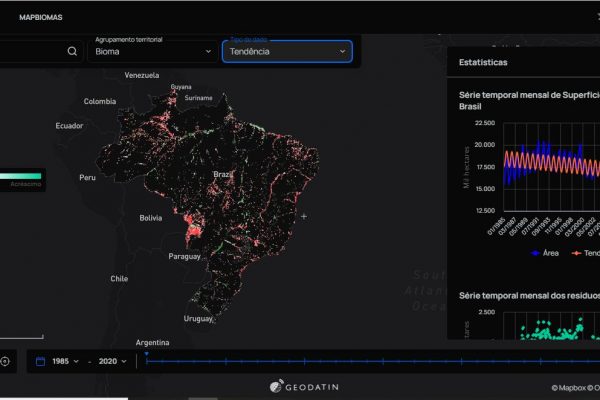Click the plus crosshair marker on map

pos(304,216)
